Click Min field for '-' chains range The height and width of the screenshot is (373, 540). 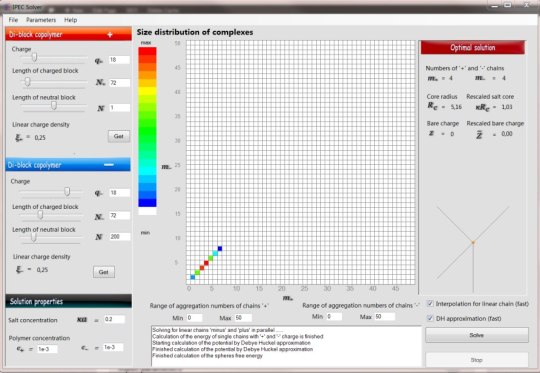[334, 316]
